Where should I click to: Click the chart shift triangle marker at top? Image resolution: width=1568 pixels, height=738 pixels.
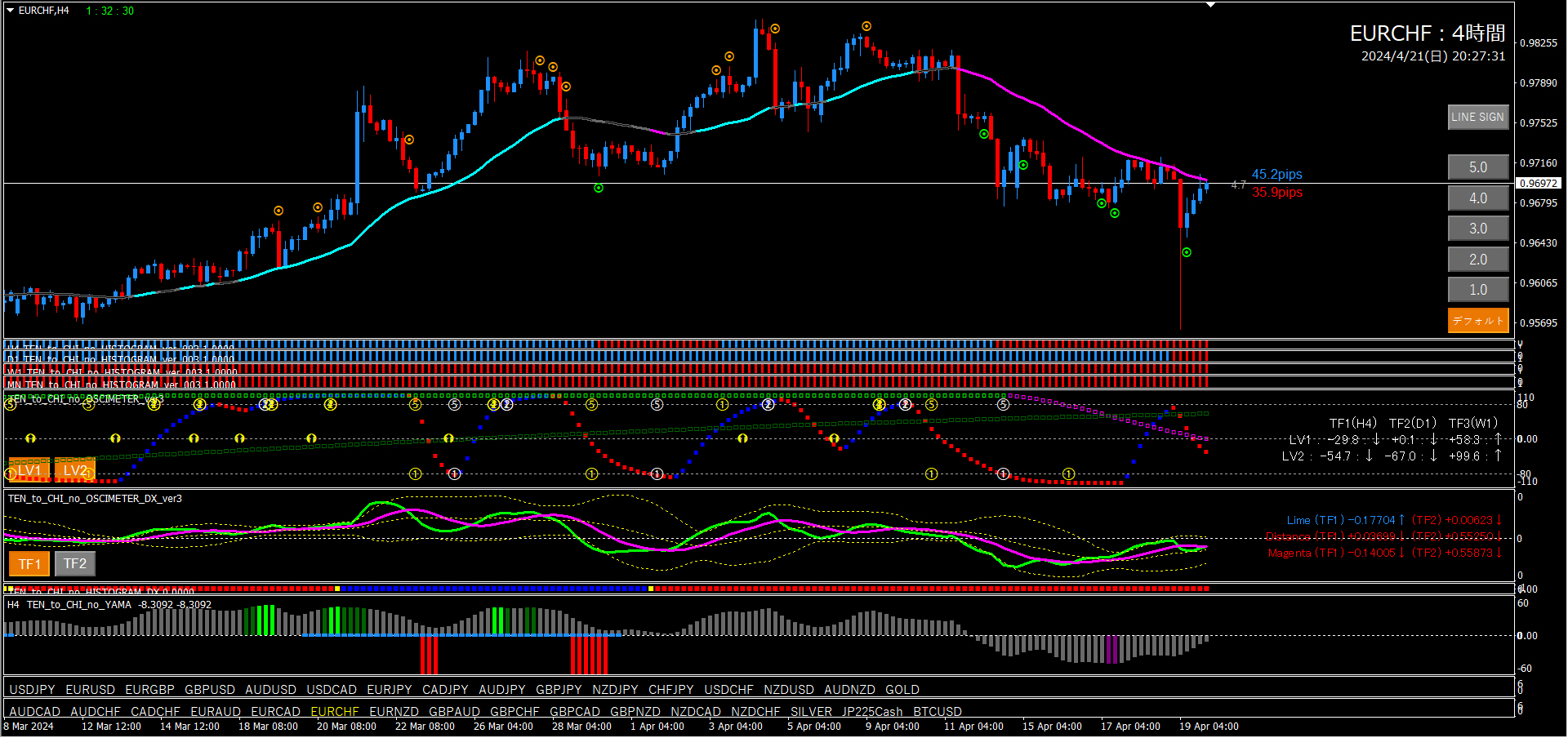[1211, 5]
